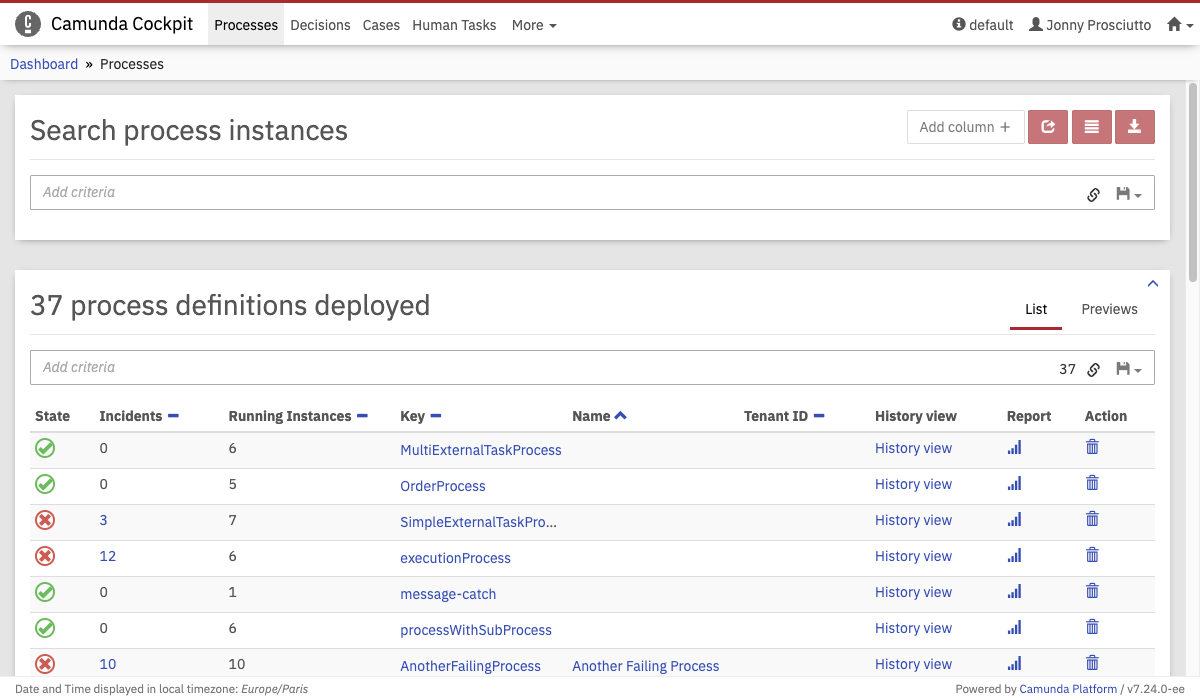1200x700 pixels.
Task: Open the MultiExternalTaskProcess link
Action: click(480, 450)
